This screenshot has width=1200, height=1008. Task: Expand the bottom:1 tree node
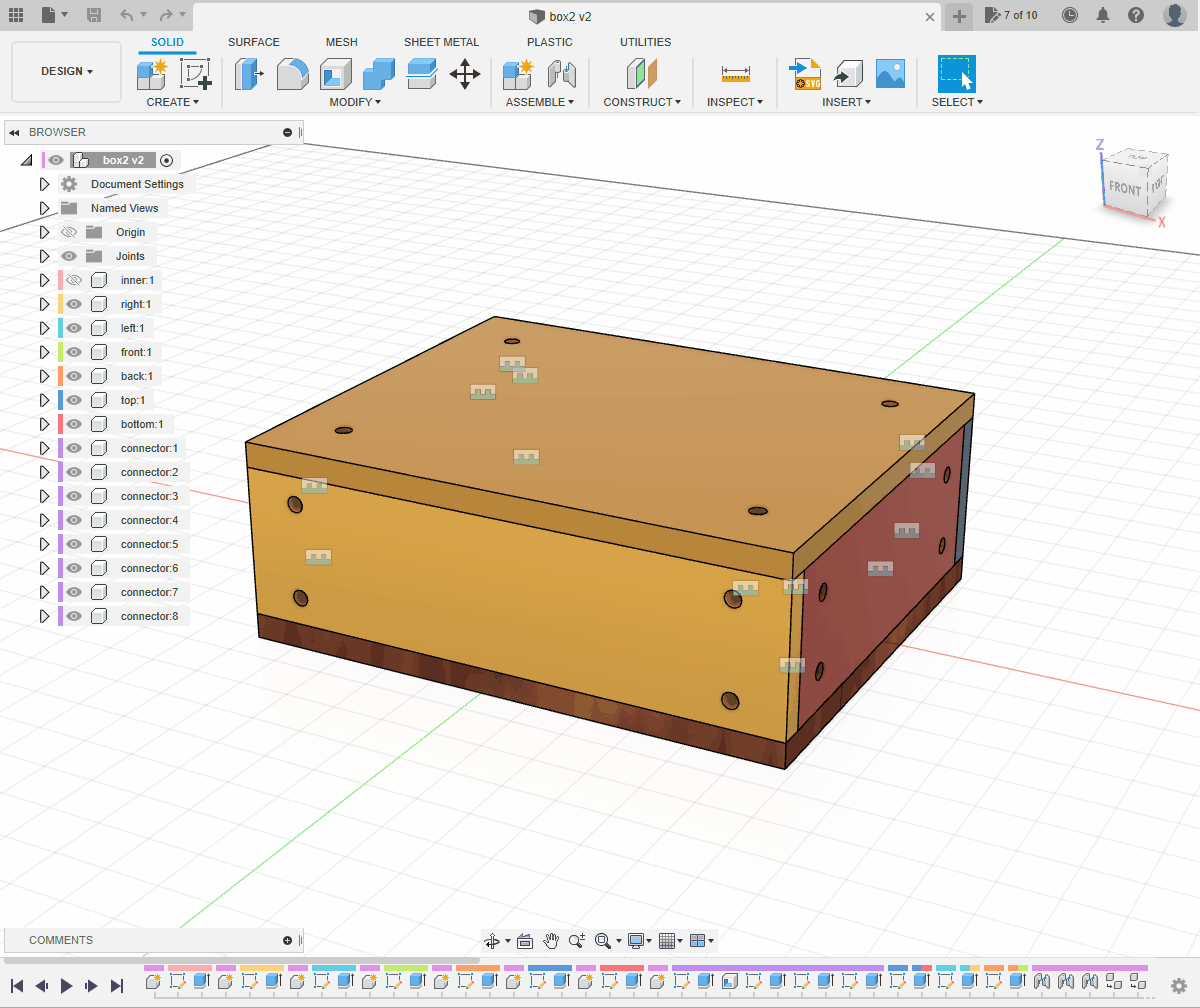click(44, 424)
